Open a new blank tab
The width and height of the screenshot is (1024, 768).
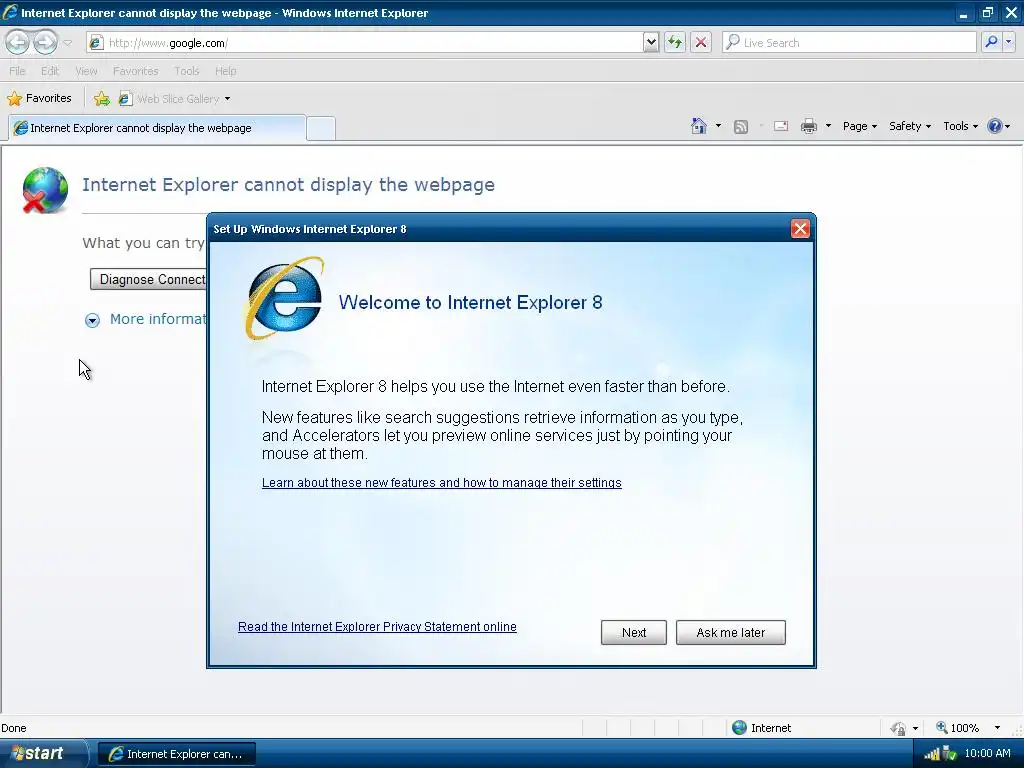click(321, 128)
